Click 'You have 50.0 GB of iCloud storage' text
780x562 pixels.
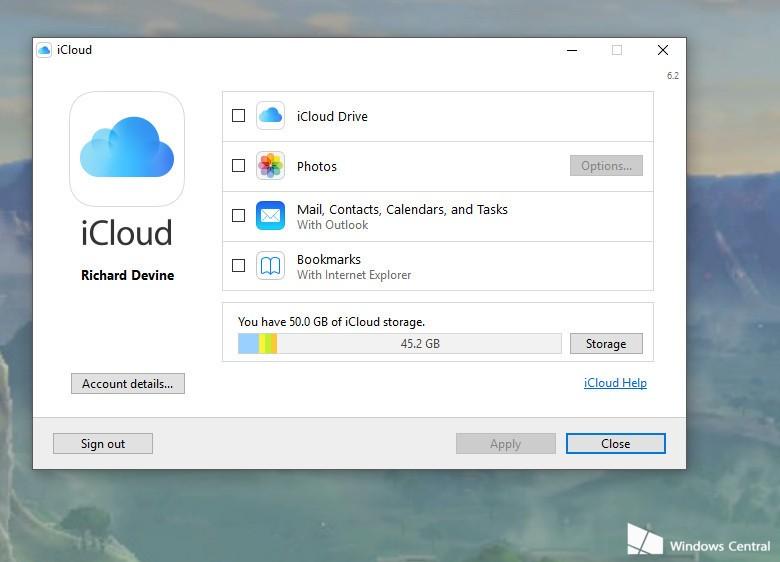(x=331, y=322)
